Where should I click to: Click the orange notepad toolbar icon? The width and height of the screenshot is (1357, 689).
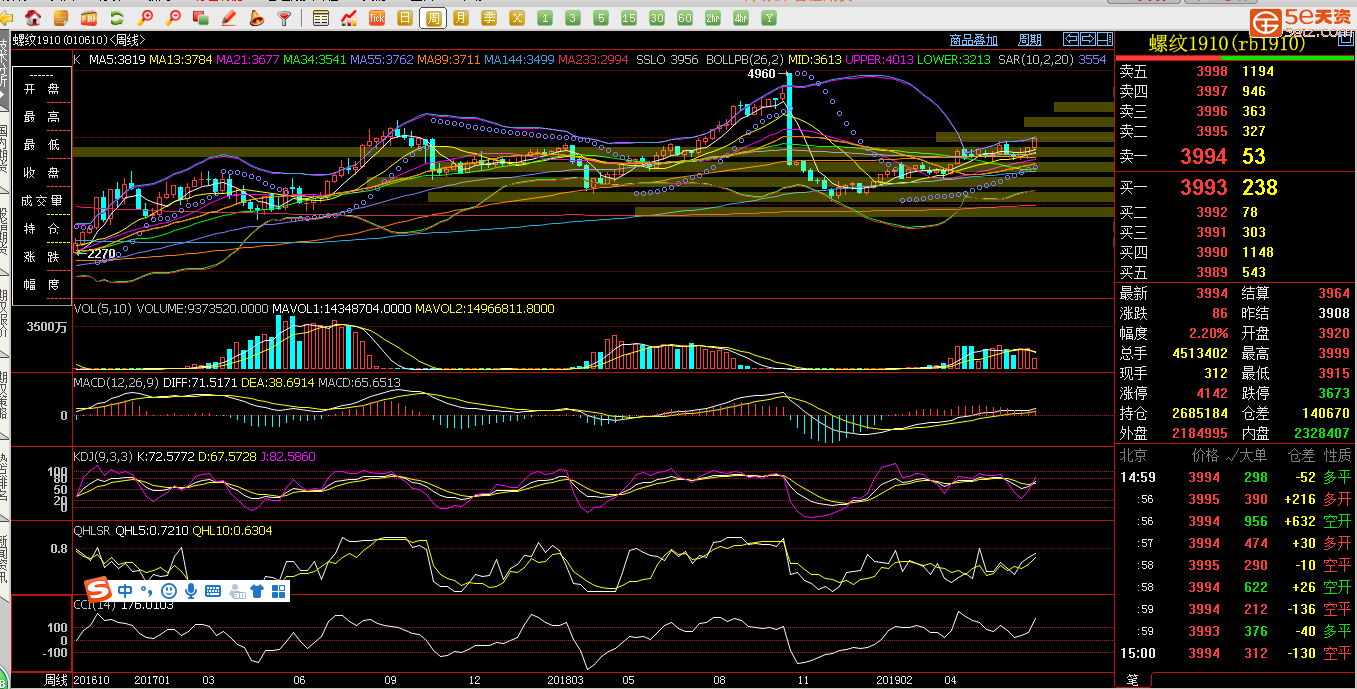pyautogui.click(x=62, y=18)
